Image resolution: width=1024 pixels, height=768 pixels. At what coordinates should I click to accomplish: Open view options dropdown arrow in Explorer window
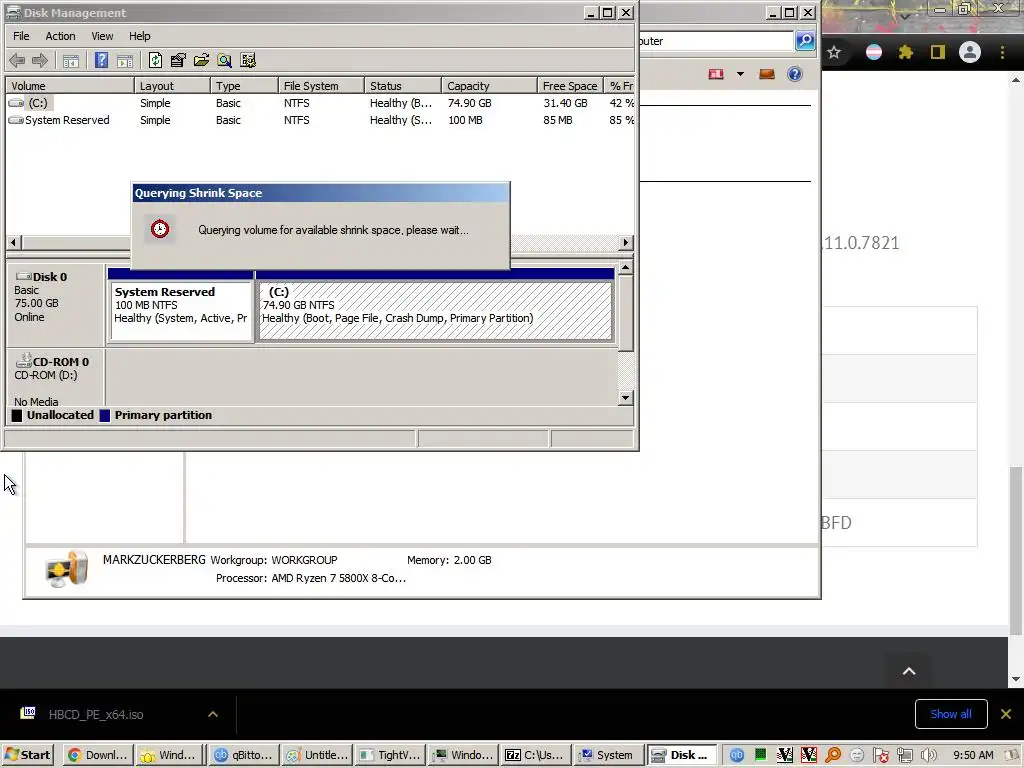[x=741, y=74]
